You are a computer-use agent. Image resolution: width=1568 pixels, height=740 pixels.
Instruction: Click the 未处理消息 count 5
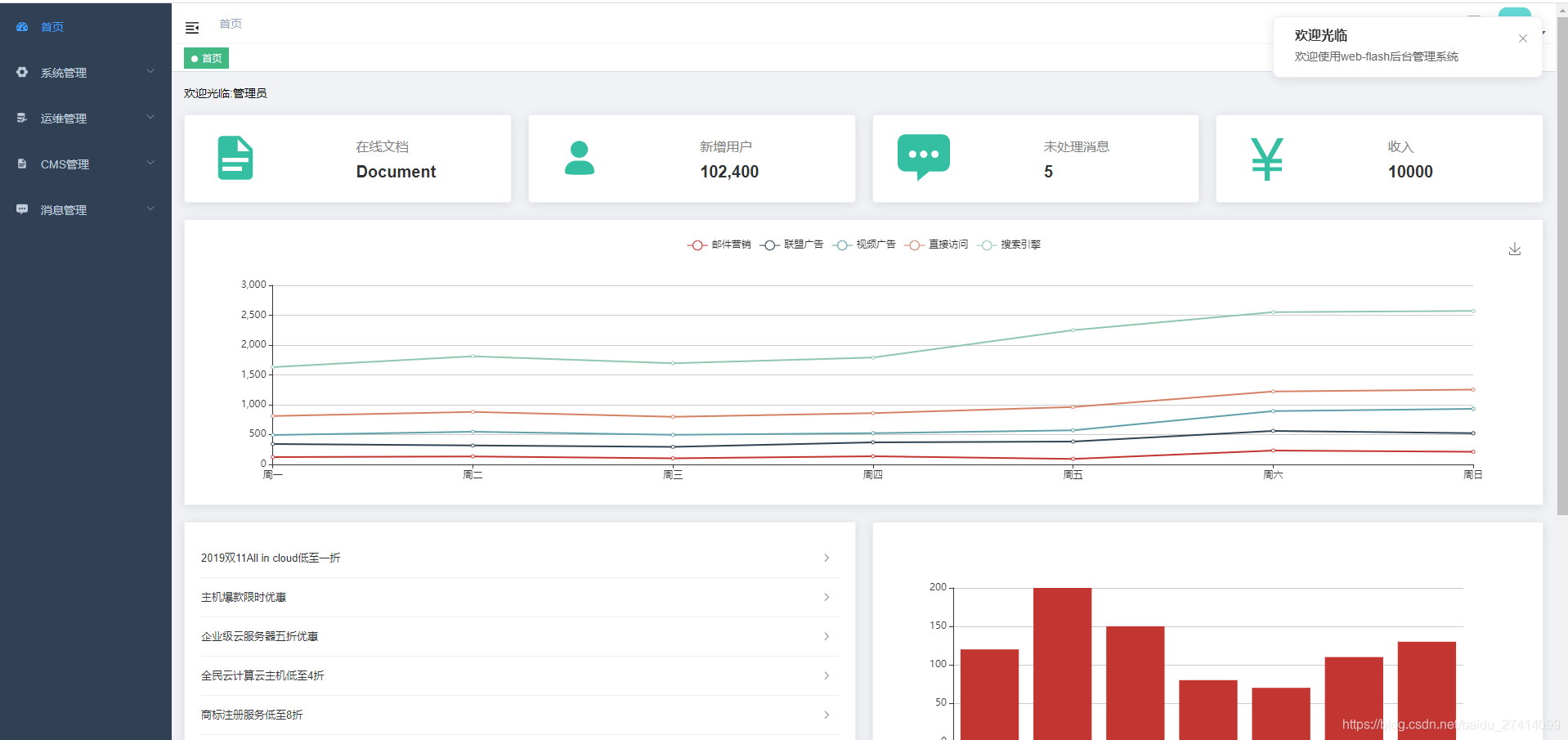click(1048, 172)
